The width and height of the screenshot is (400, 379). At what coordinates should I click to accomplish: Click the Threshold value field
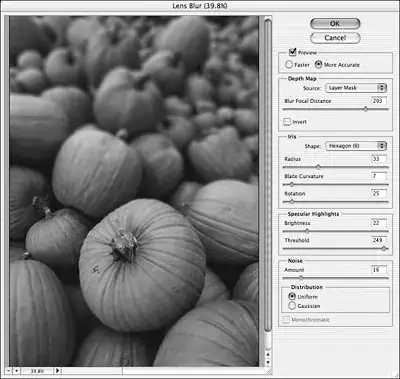click(x=379, y=240)
